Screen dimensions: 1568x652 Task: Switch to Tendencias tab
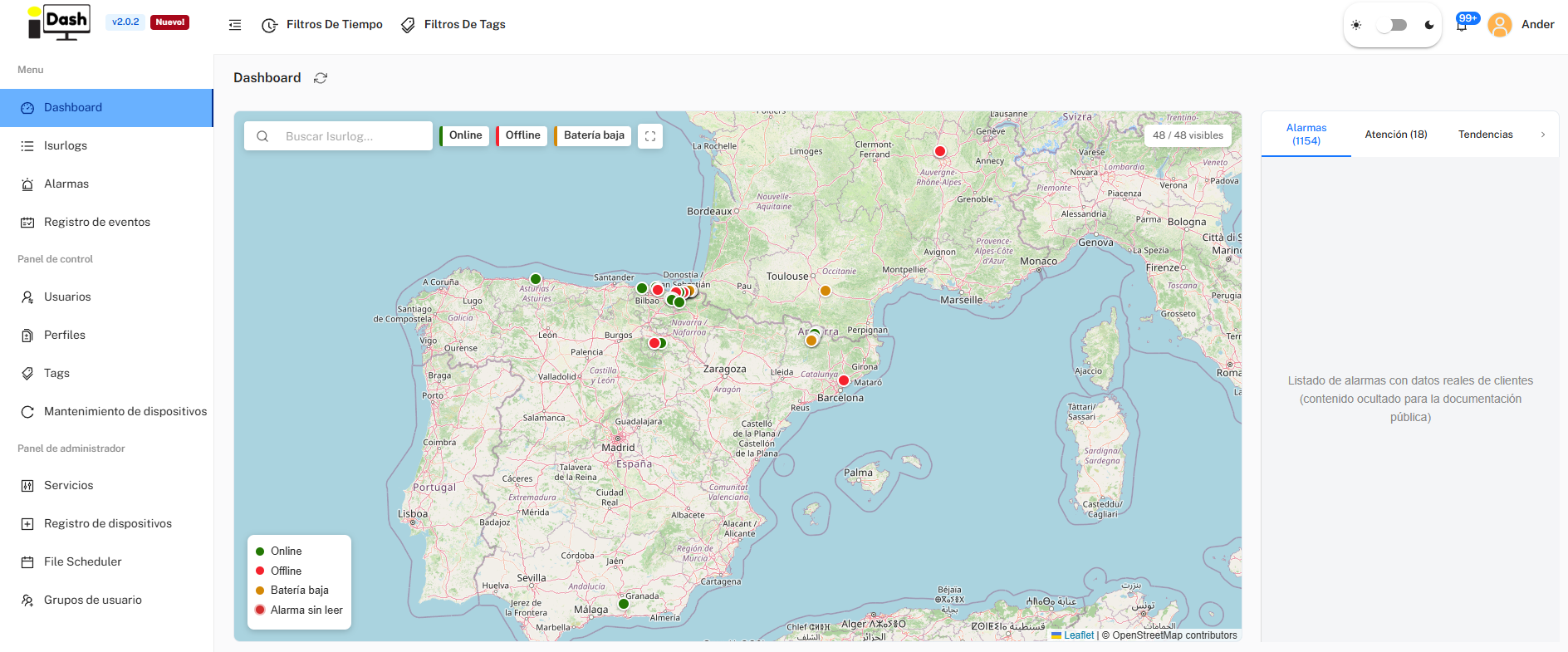coord(1486,135)
